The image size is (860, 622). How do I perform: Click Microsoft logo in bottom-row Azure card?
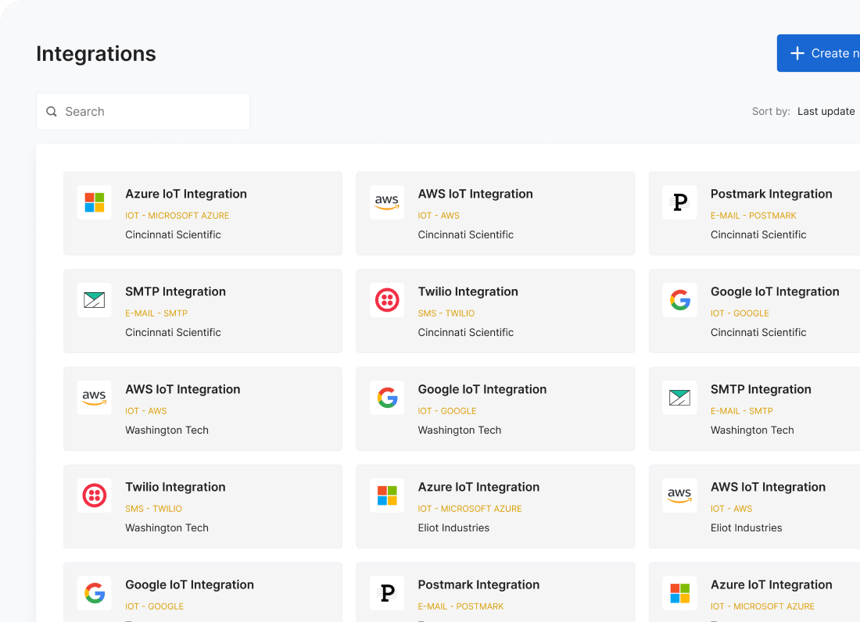point(680,593)
